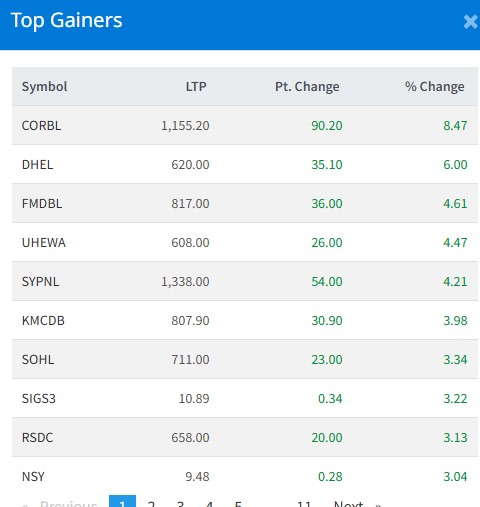Open the DHEL stock symbol
This screenshot has height=507, width=480.
tap(37, 165)
